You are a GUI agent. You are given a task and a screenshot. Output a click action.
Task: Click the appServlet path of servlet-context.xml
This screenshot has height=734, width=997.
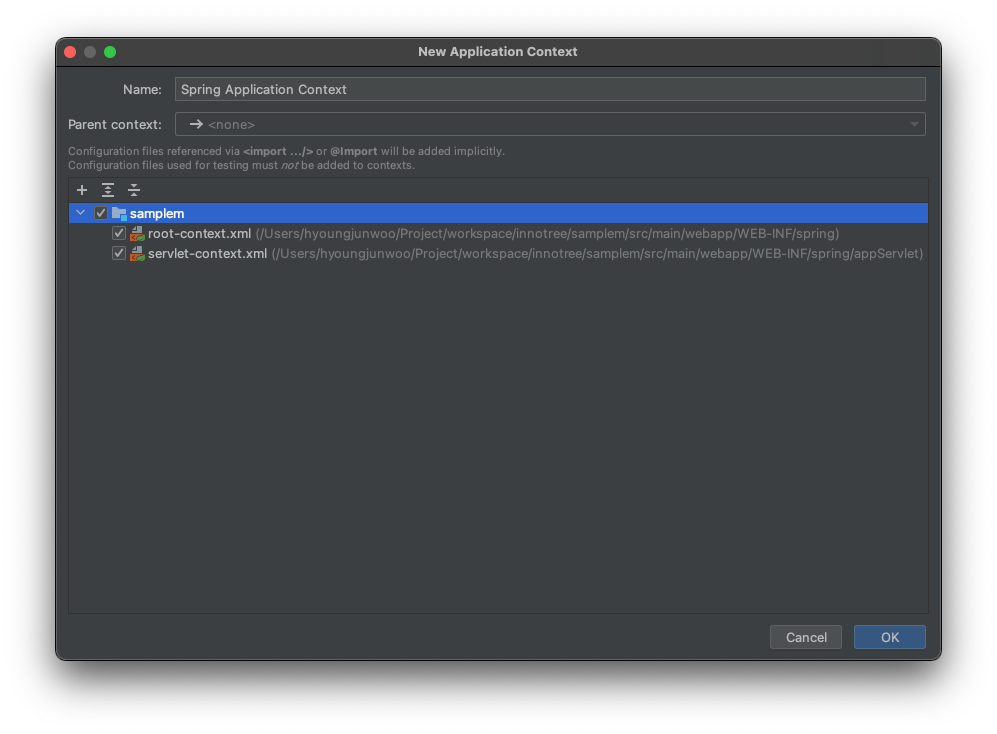597,254
